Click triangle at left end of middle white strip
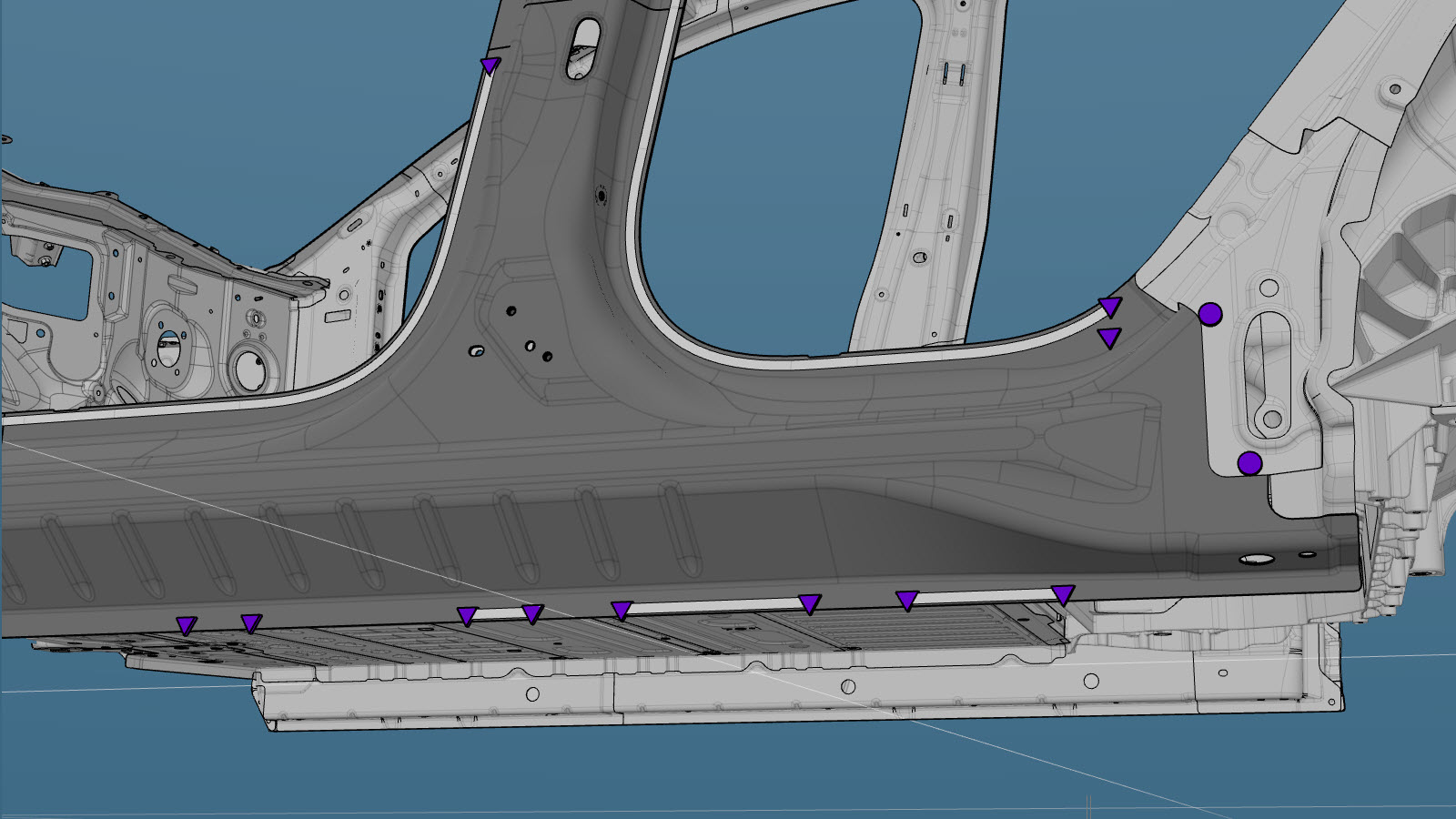Screen dimensions: 1456x819 click(x=622, y=610)
